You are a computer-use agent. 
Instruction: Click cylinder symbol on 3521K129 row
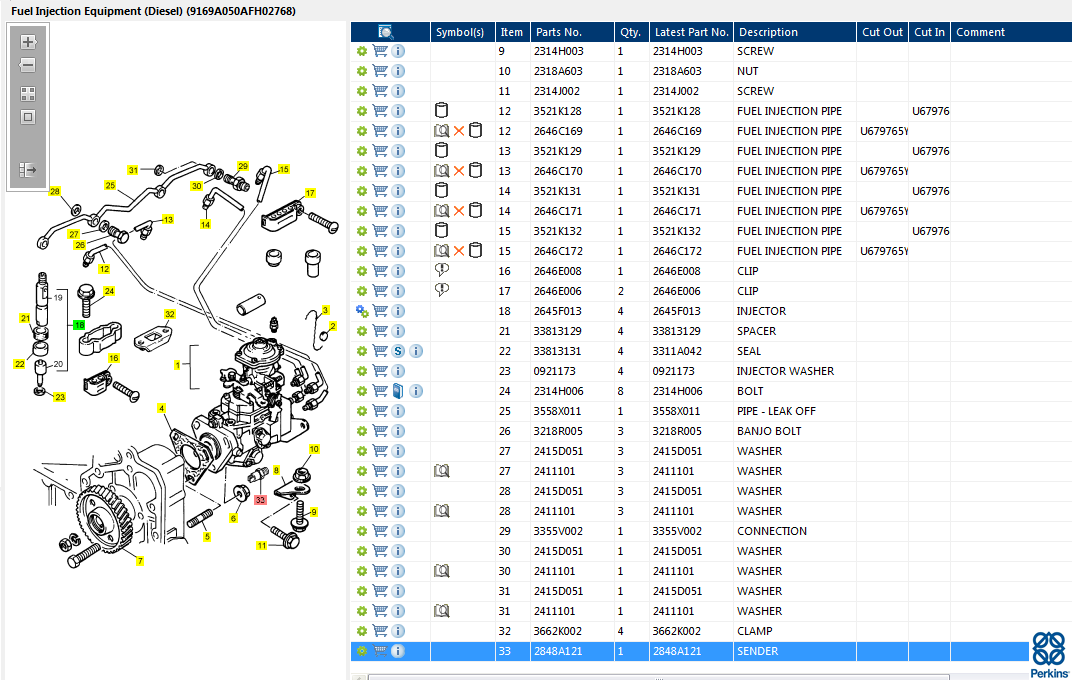click(x=442, y=150)
